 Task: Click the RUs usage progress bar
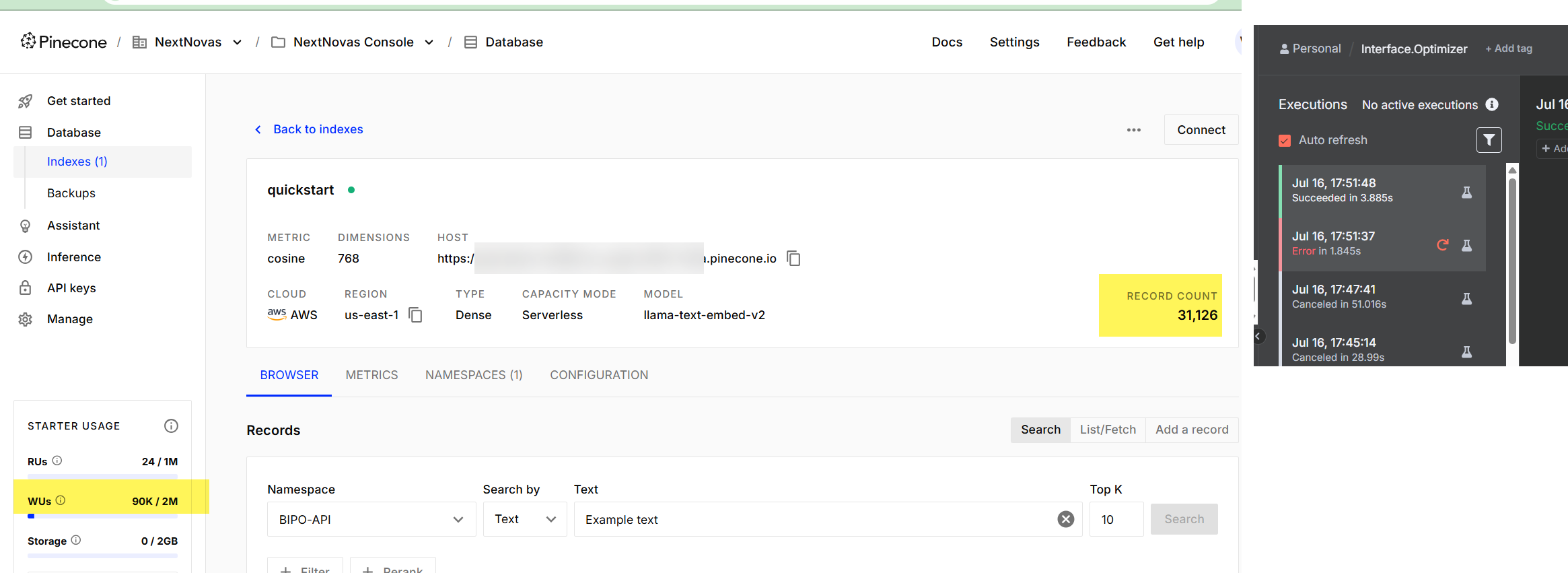102,477
